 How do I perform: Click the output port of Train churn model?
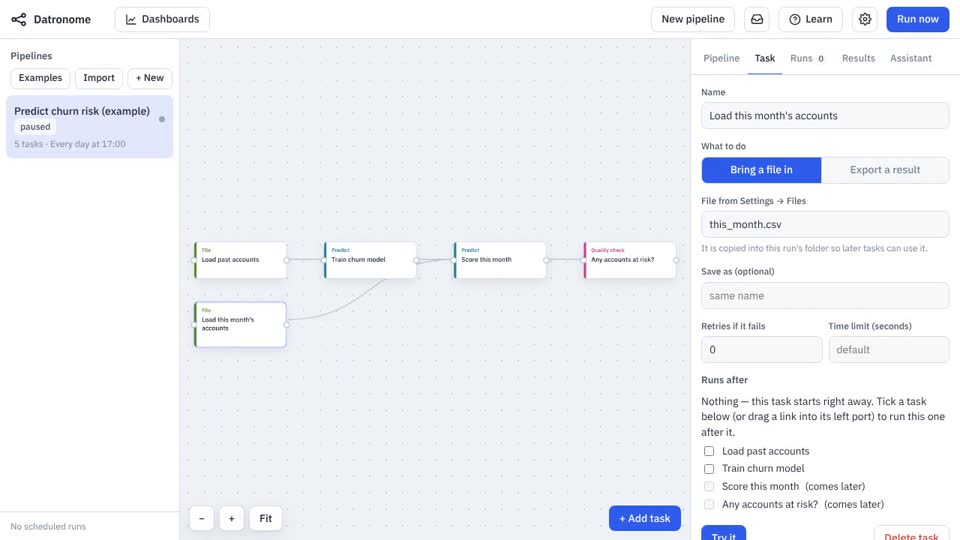416,260
